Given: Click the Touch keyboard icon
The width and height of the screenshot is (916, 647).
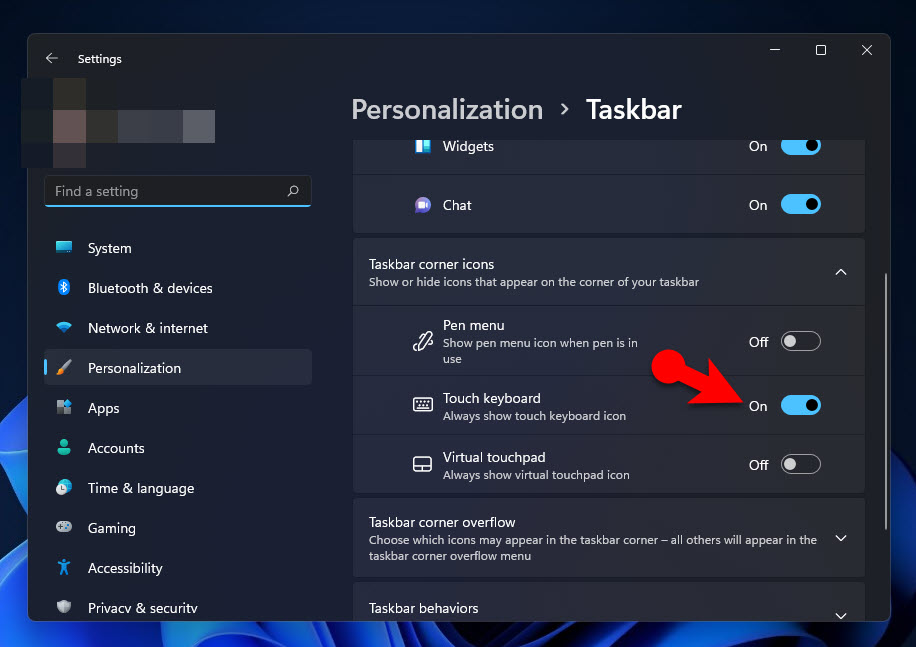Looking at the screenshot, I should pos(422,404).
